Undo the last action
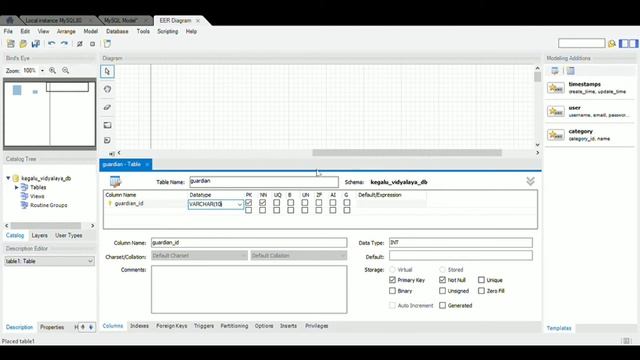The image size is (640, 360). tap(51, 44)
